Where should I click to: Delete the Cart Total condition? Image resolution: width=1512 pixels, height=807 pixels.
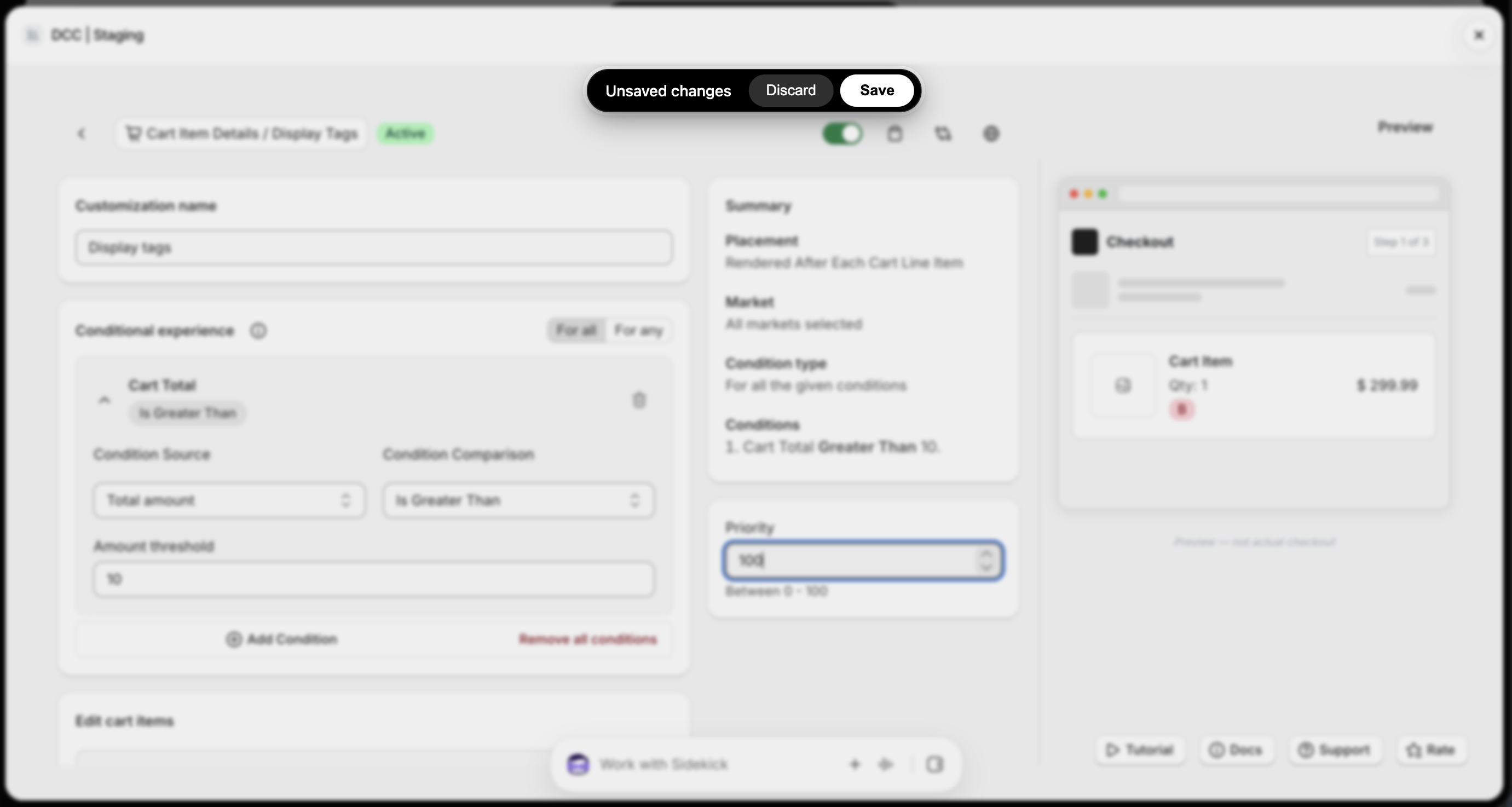[x=639, y=400]
